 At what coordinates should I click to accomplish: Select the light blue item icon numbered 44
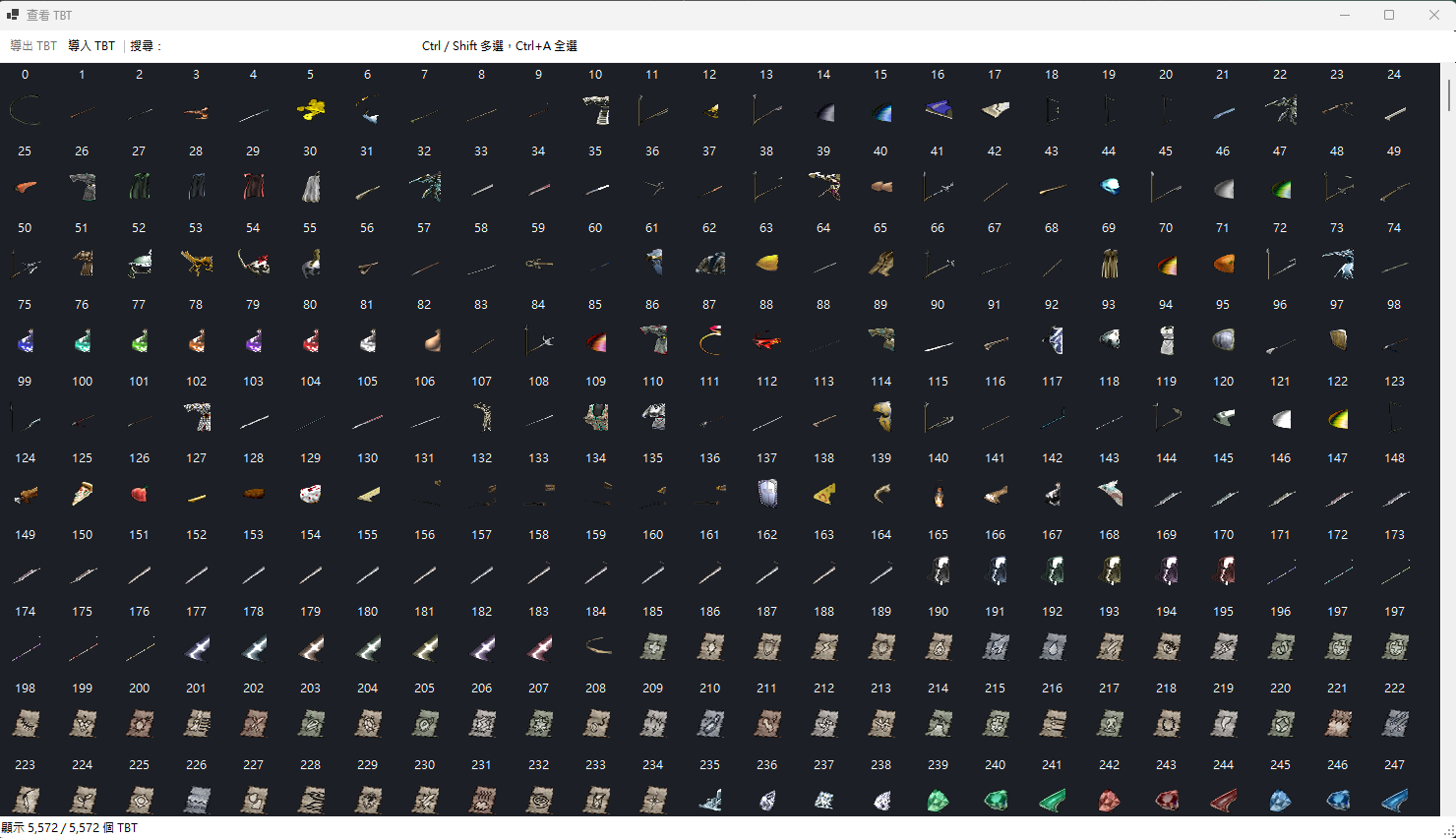(1110, 187)
